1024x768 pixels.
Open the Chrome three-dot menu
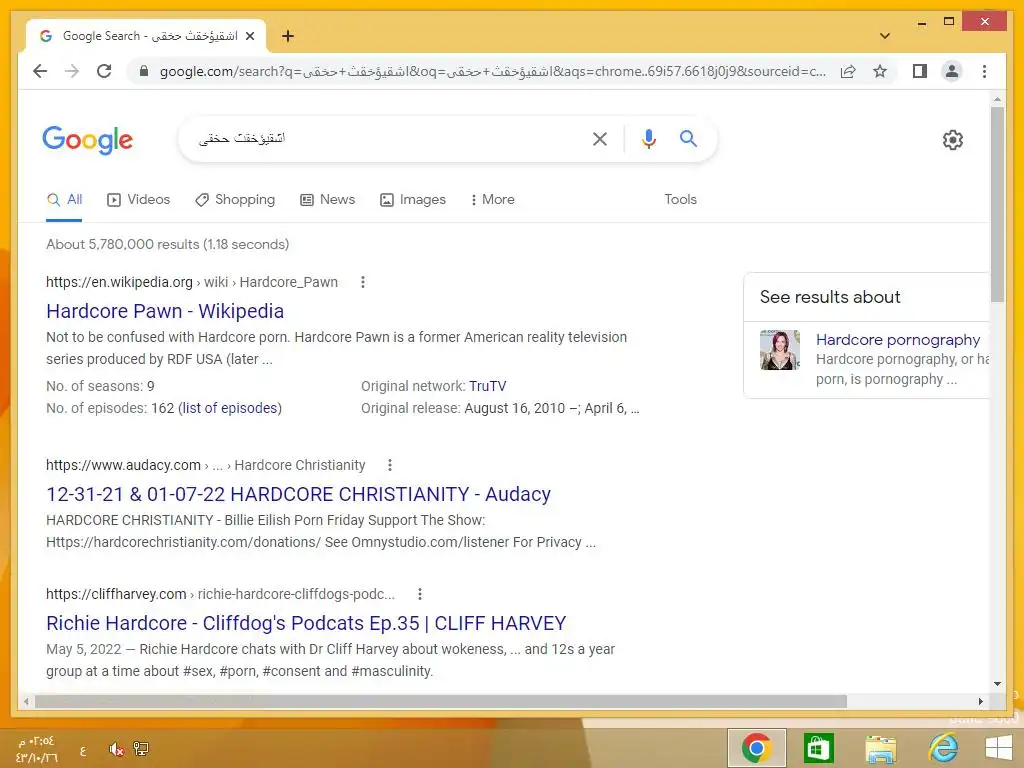coord(984,71)
